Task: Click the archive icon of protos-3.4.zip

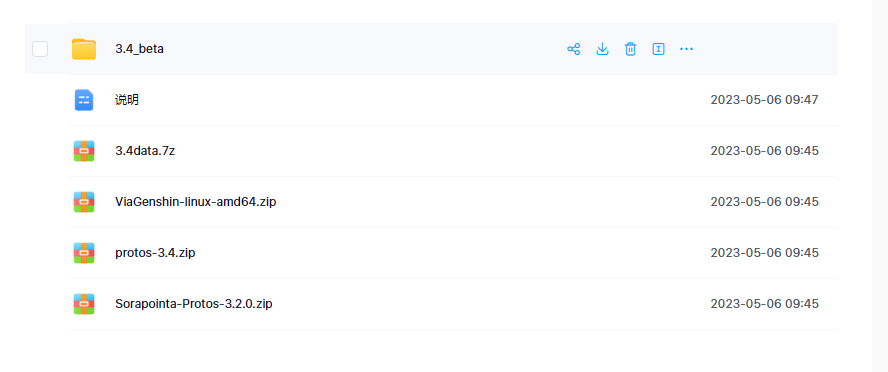Action: 84,253
